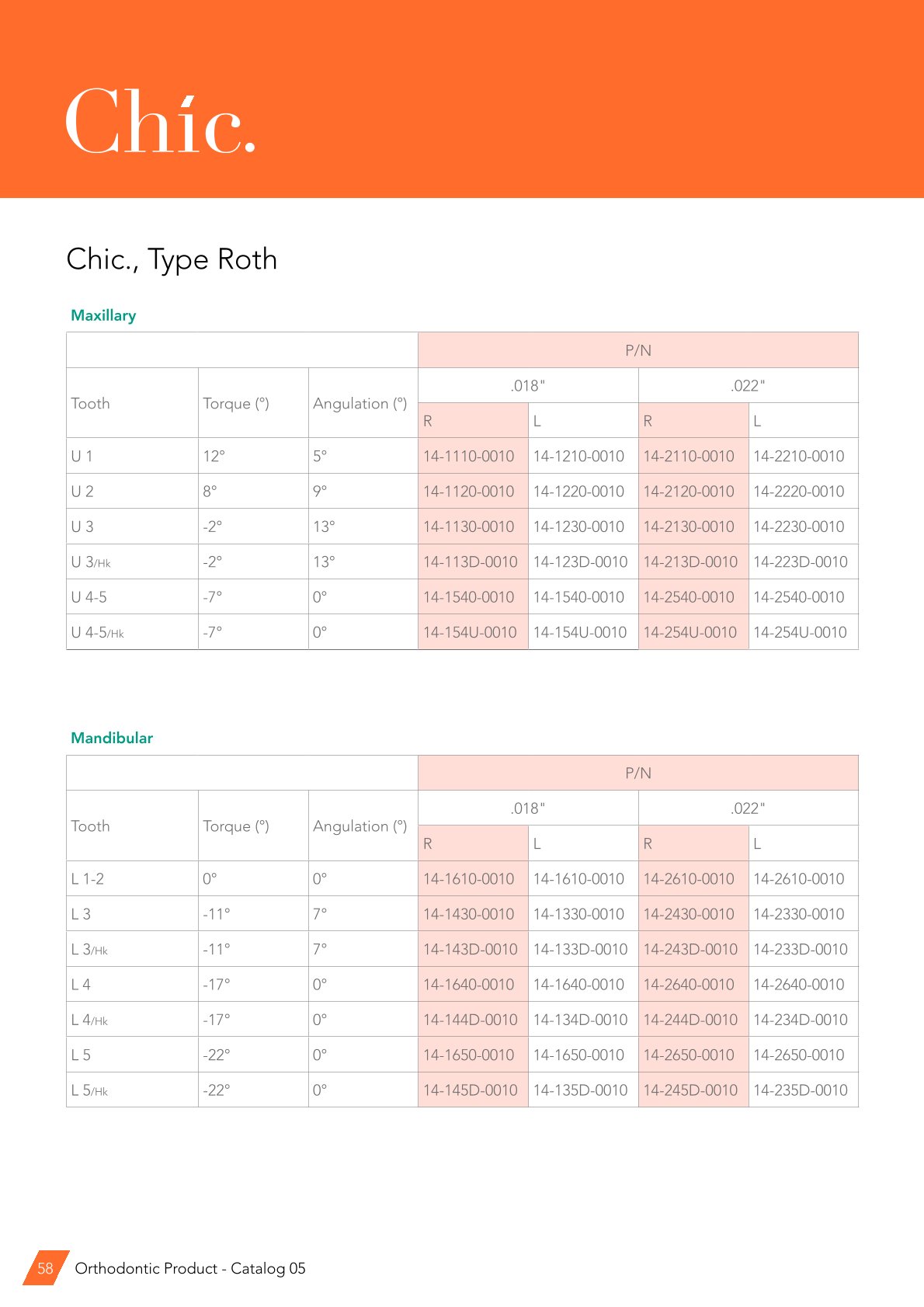Image resolution: width=924 pixels, height=1307 pixels.
Task: Click the large white Chic. logo
Action: coord(161,121)
